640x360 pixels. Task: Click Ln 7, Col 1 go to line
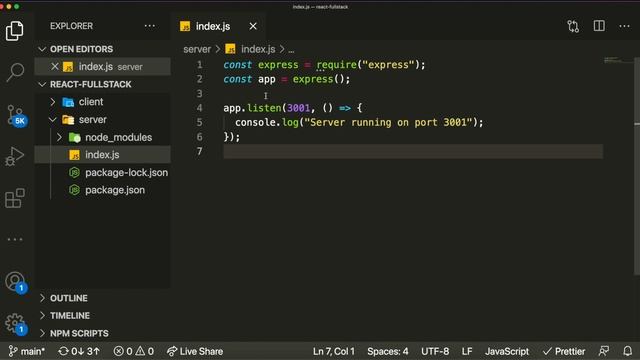334,351
